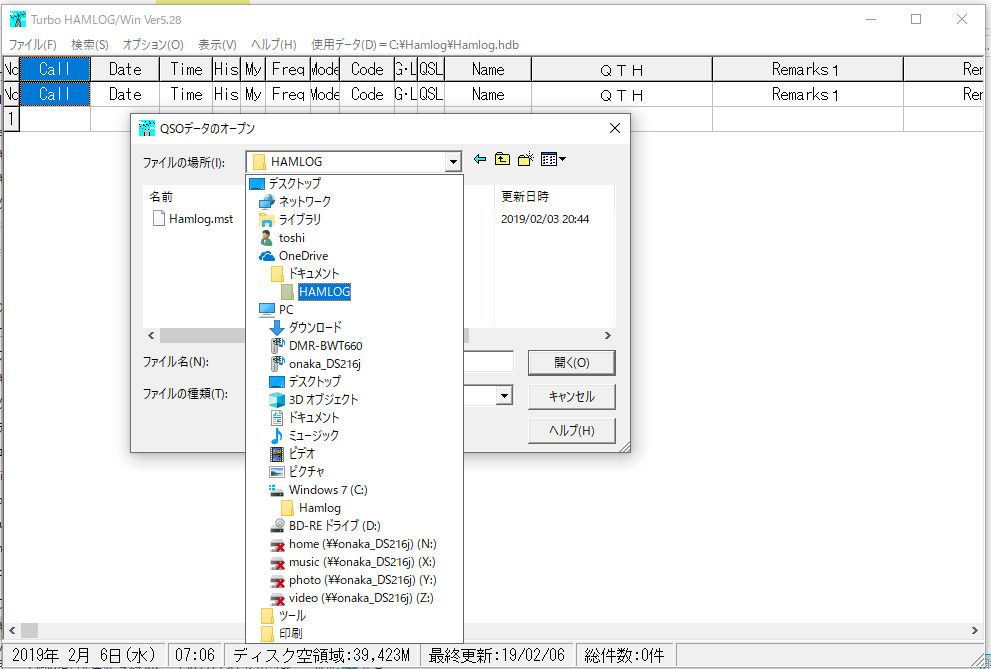Click the back arrow icon in the dialog
991x669 pixels.
click(480, 159)
